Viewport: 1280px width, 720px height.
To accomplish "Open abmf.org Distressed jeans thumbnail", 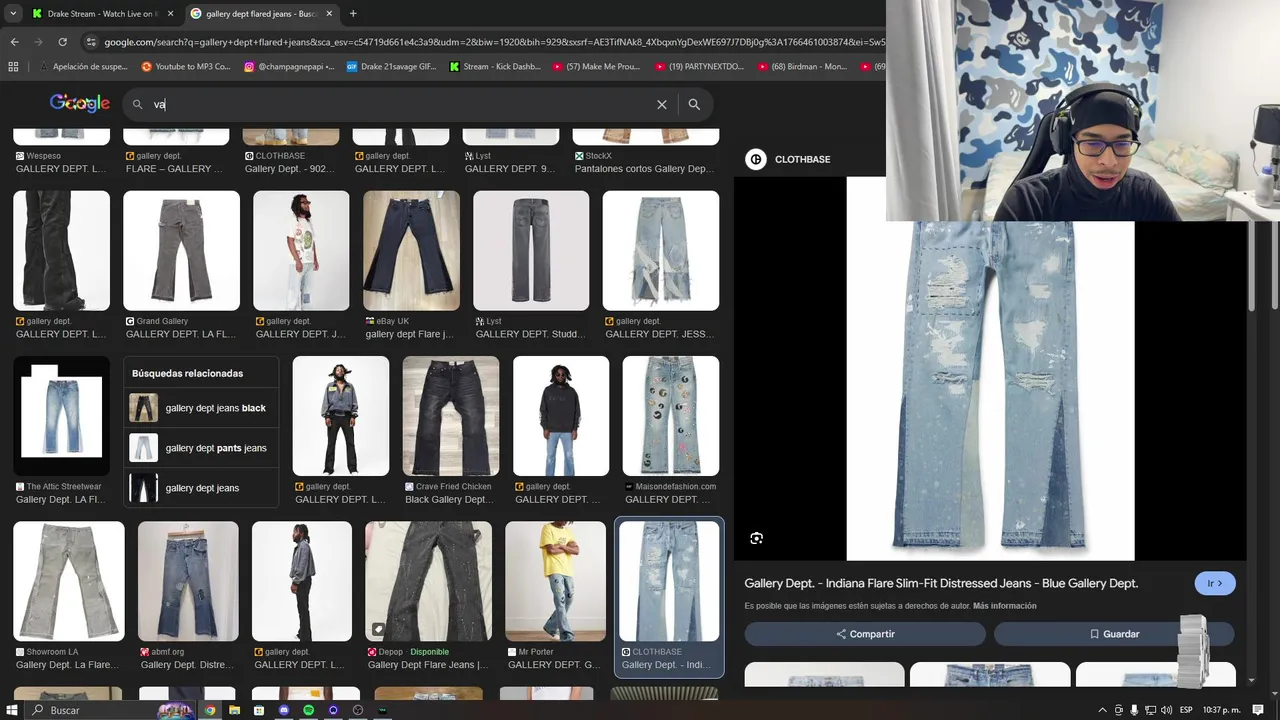I will click(188, 581).
